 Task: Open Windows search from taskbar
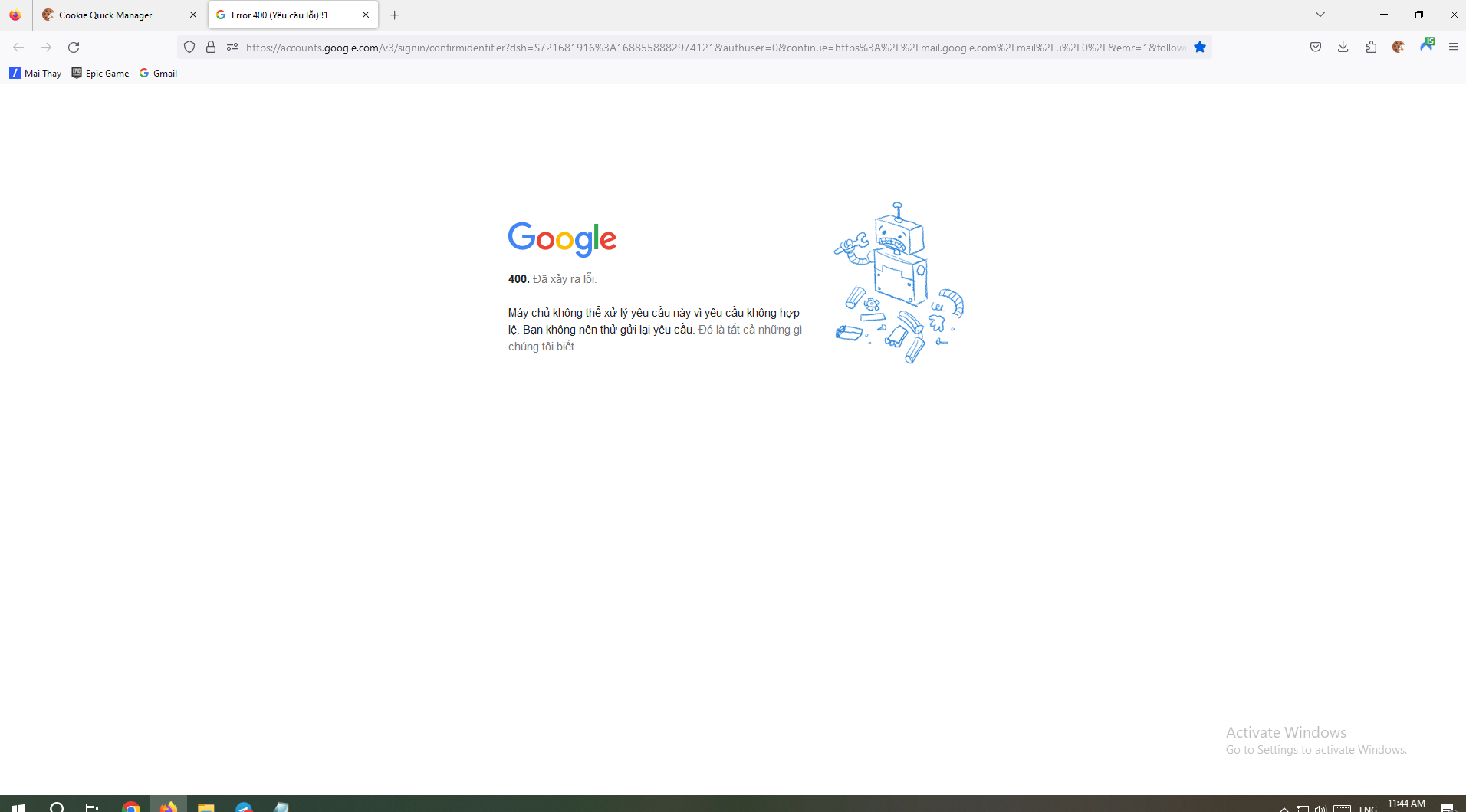[x=56, y=805]
